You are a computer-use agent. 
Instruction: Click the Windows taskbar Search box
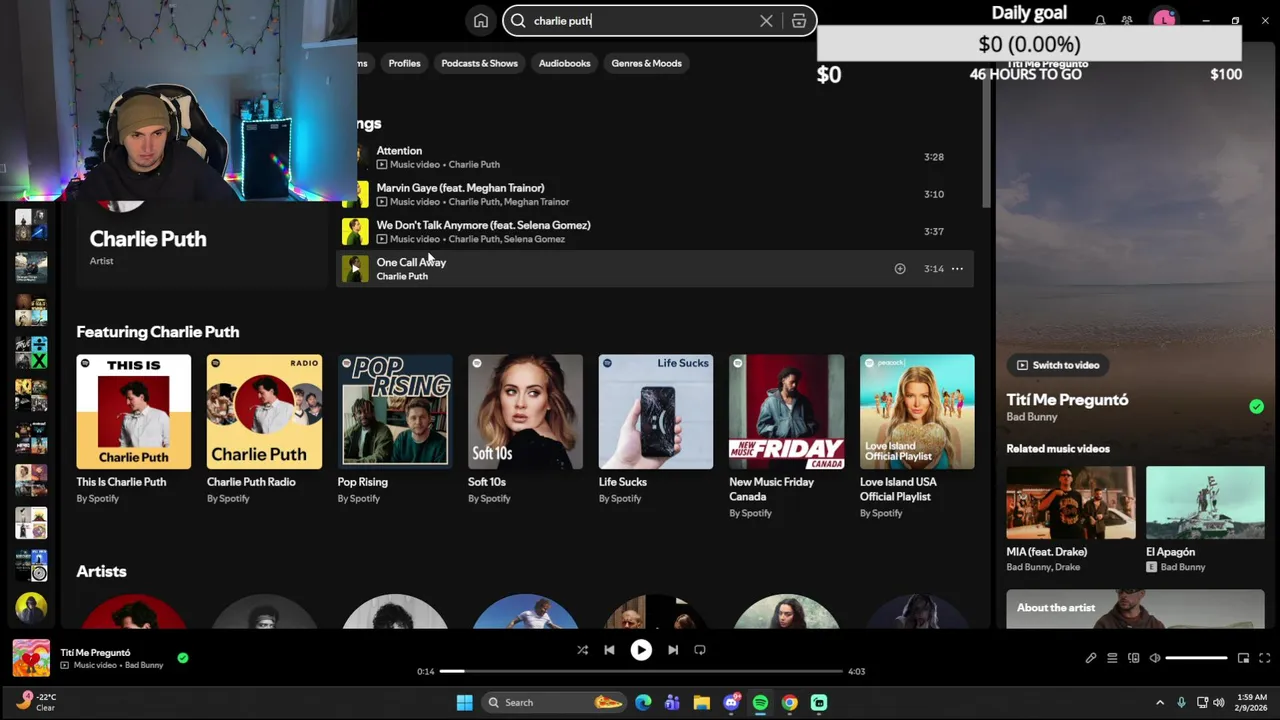(552, 702)
